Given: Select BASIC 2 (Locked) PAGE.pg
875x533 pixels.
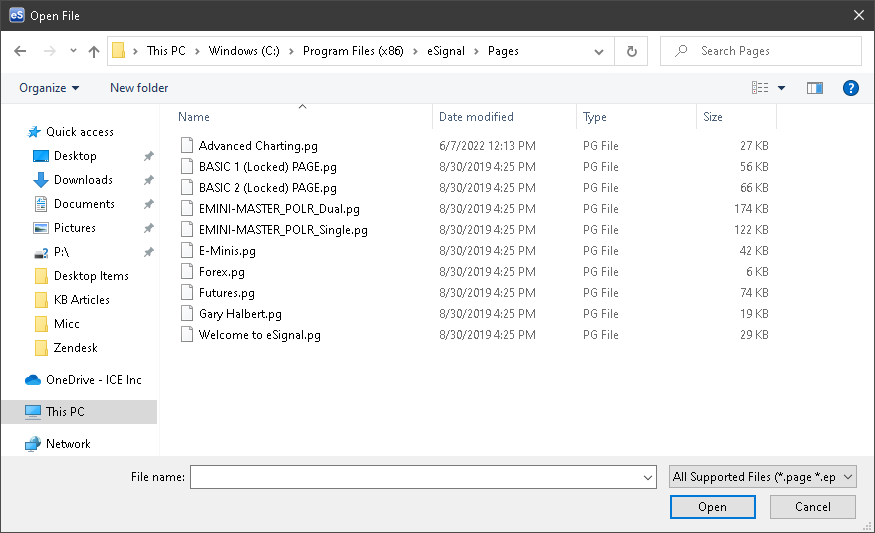Looking at the screenshot, I should tap(268, 188).
